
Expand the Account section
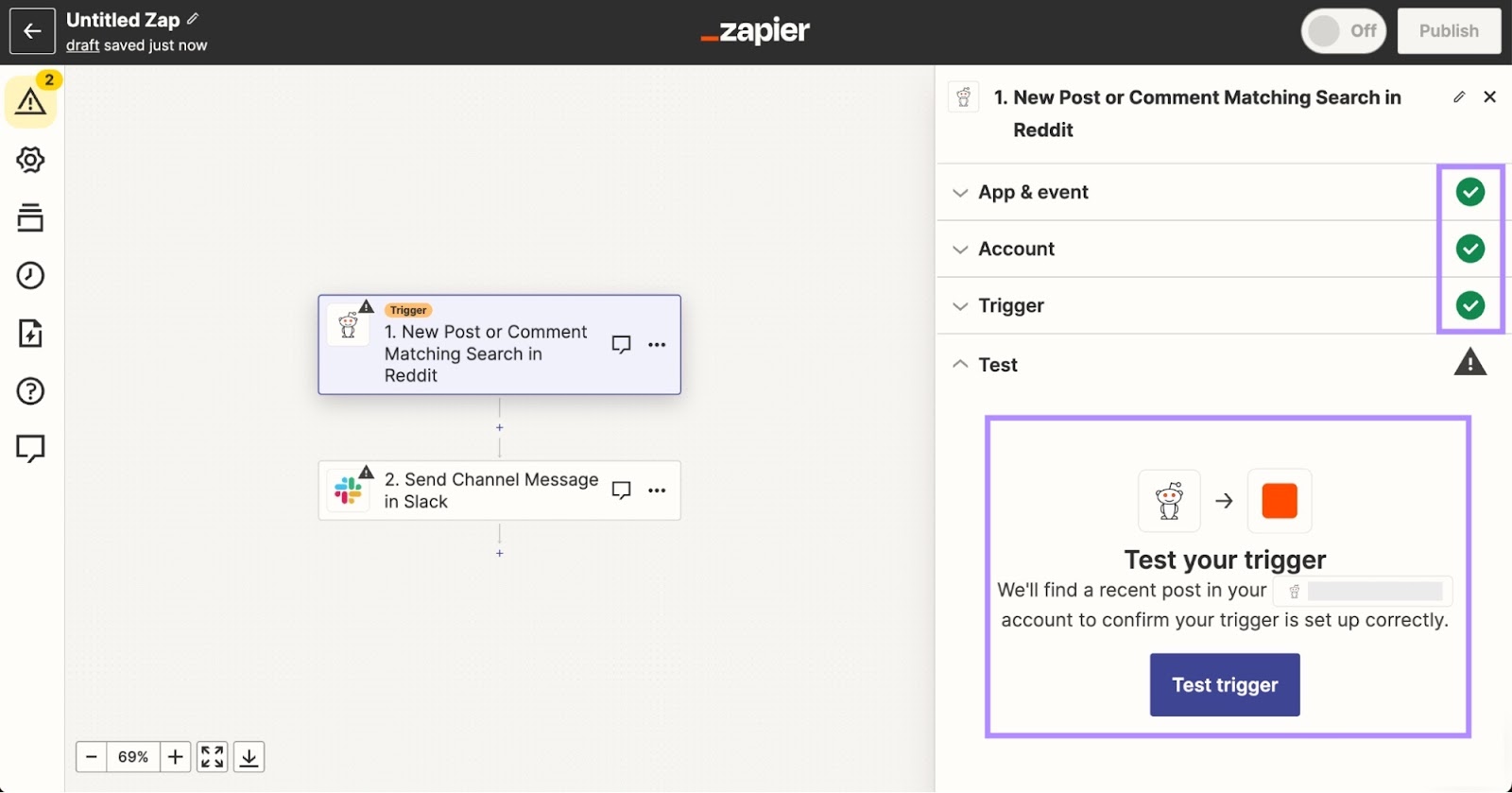(1016, 250)
